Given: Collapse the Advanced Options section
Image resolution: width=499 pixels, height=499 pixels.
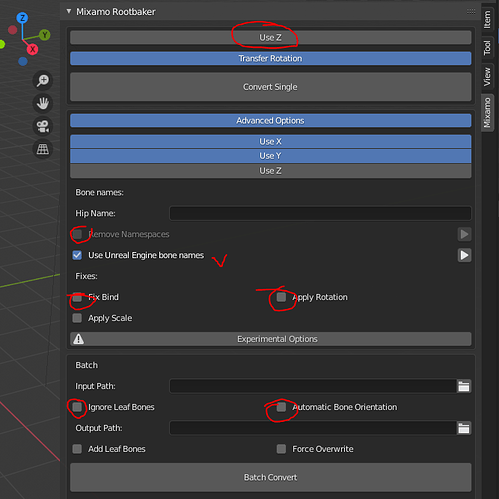Looking at the screenshot, I should coord(271,121).
